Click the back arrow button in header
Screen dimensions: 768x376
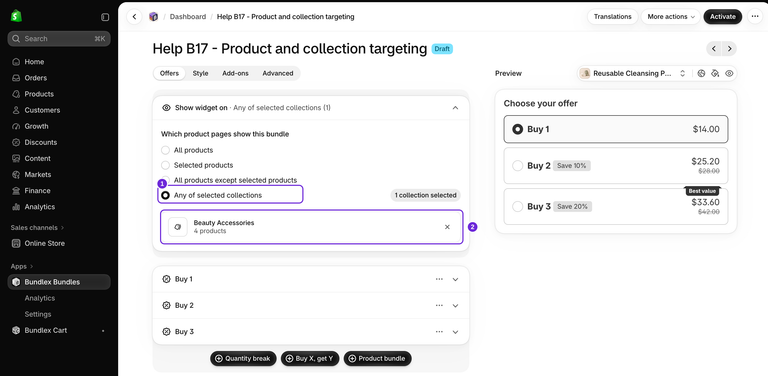pos(134,17)
